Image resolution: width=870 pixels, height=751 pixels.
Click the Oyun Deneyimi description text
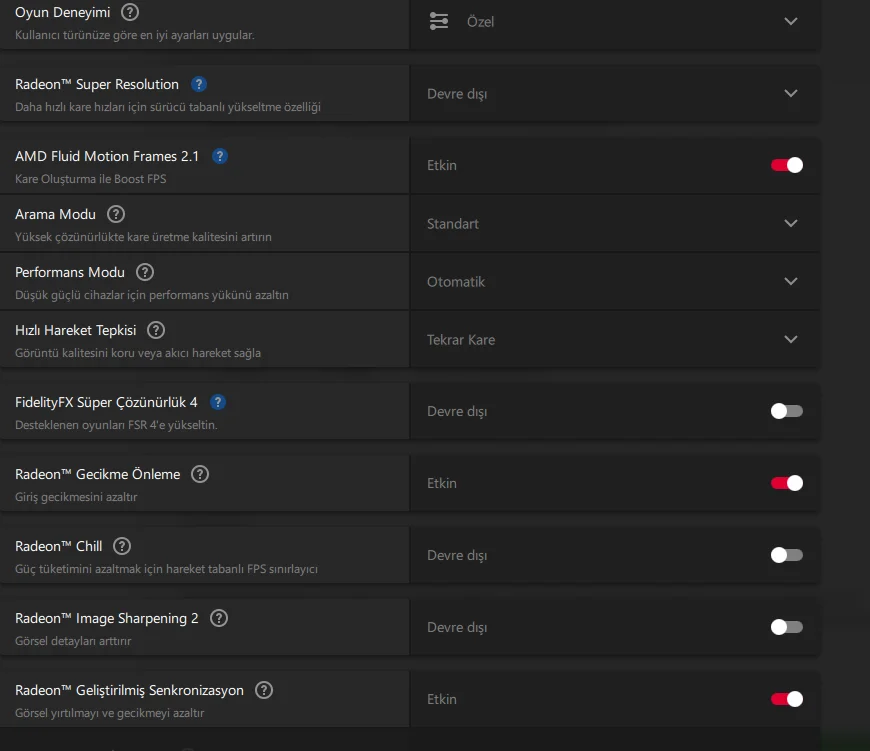pyautogui.click(x=135, y=35)
